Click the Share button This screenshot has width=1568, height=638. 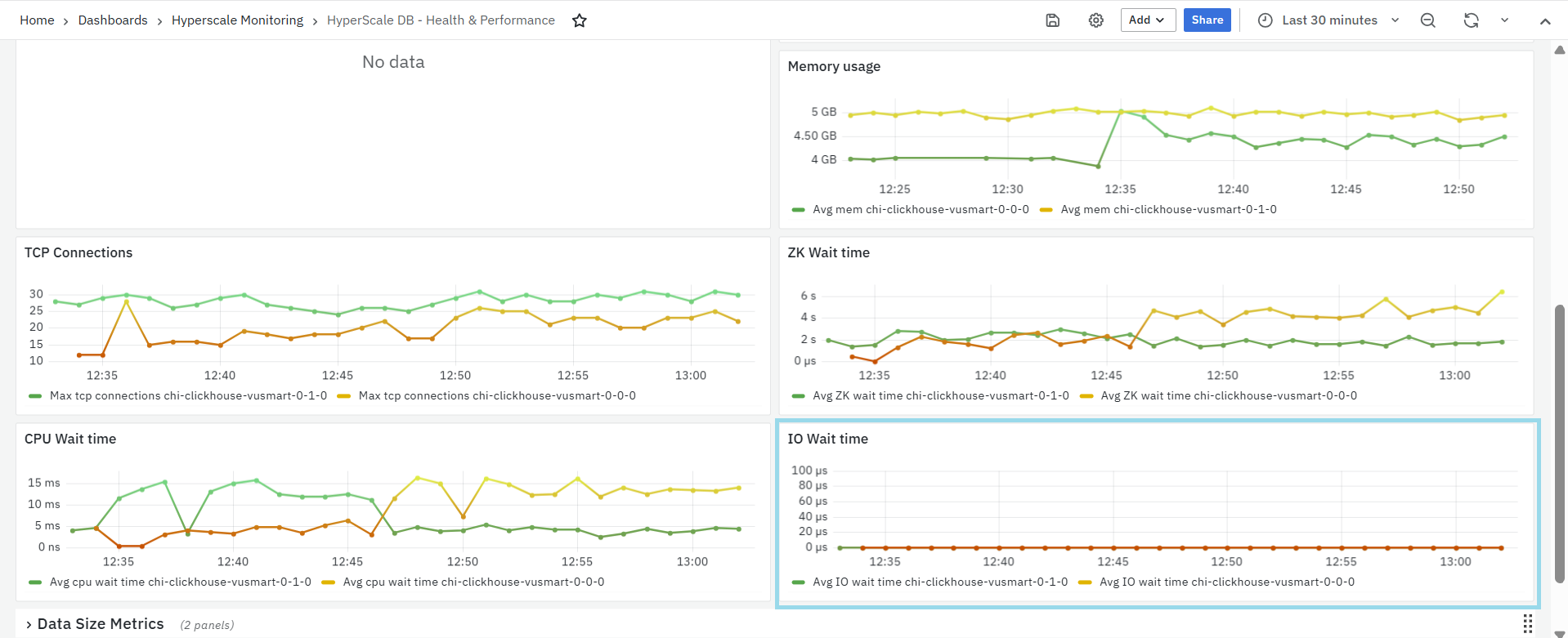coord(1207,20)
